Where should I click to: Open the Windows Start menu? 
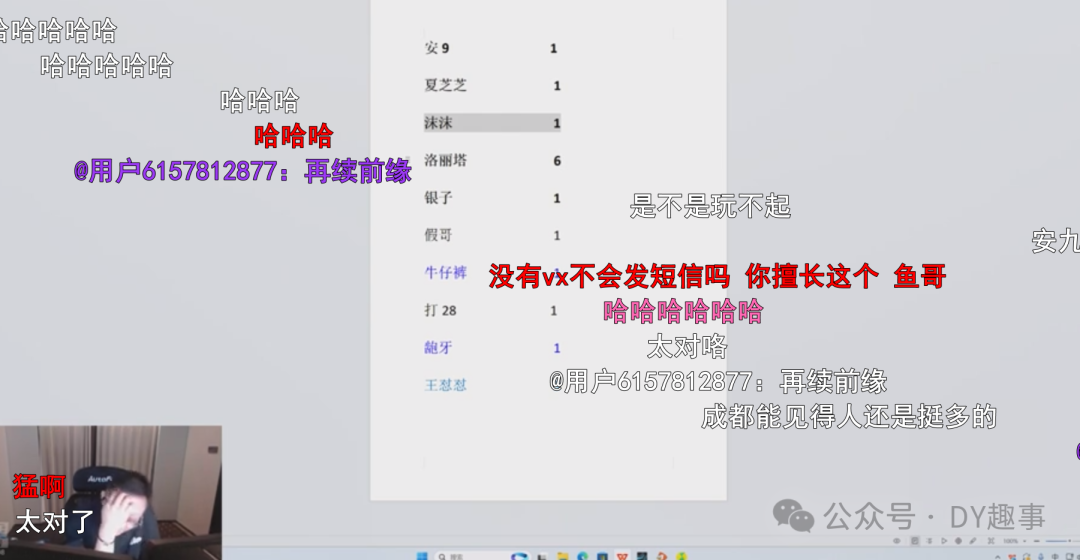click(x=422, y=555)
